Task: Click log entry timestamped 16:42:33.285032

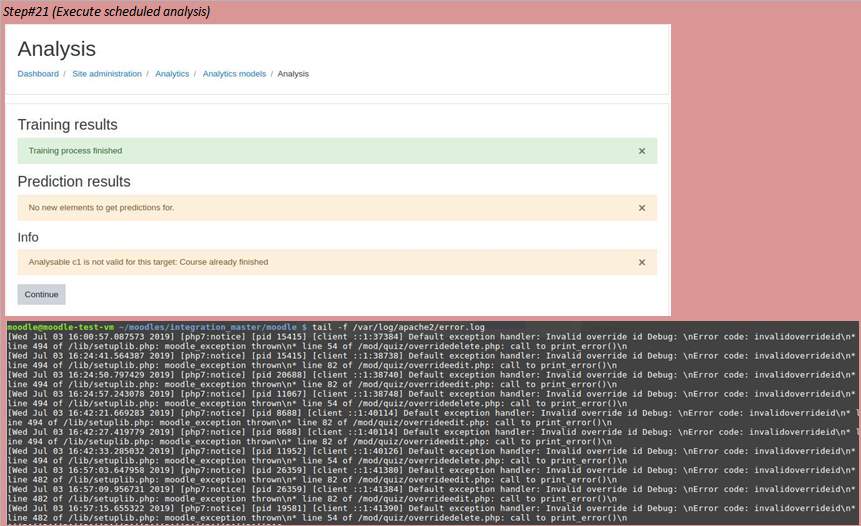Action: 431,456
